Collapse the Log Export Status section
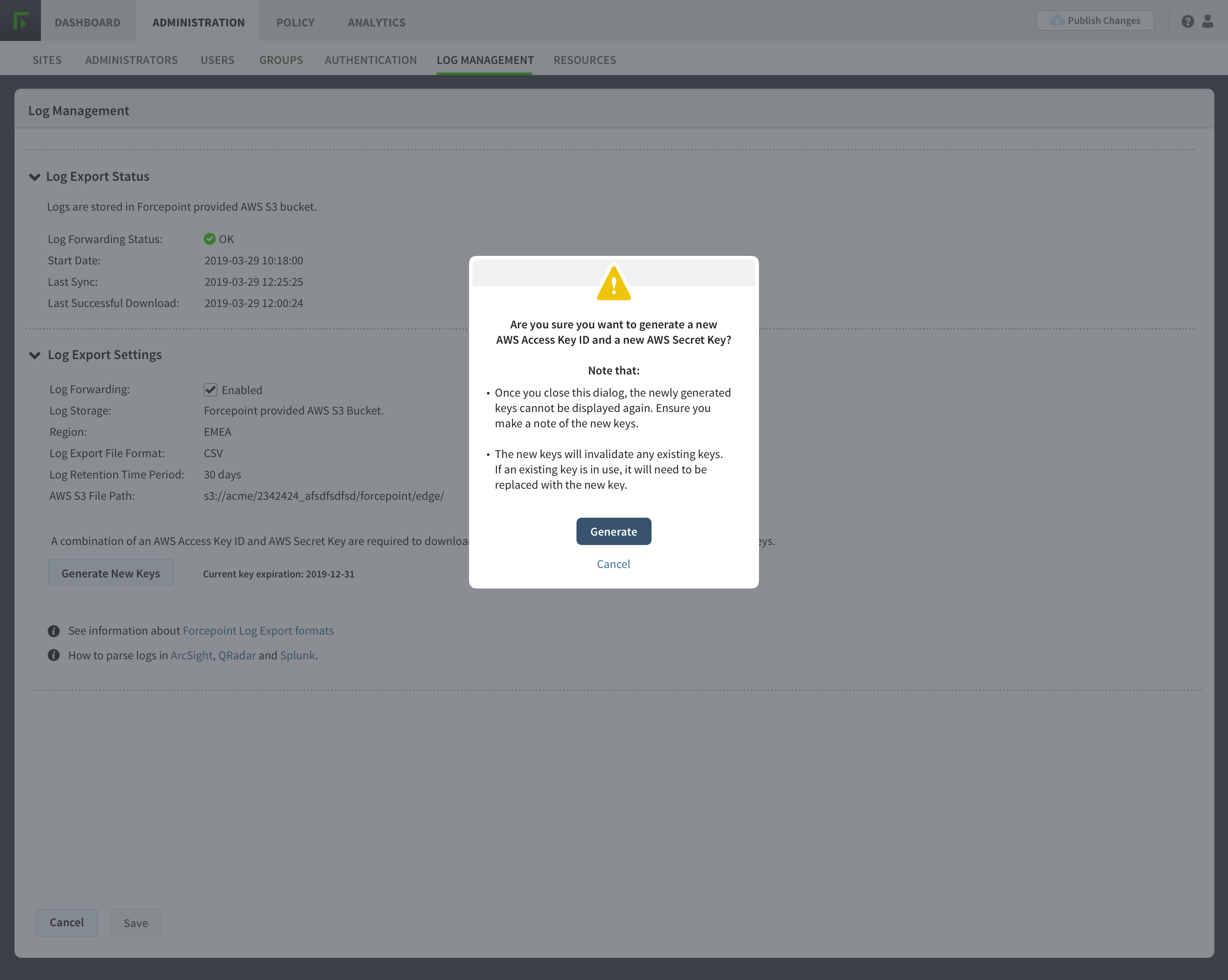Image resolution: width=1228 pixels, height=980 pixels. tap(34, 177)
